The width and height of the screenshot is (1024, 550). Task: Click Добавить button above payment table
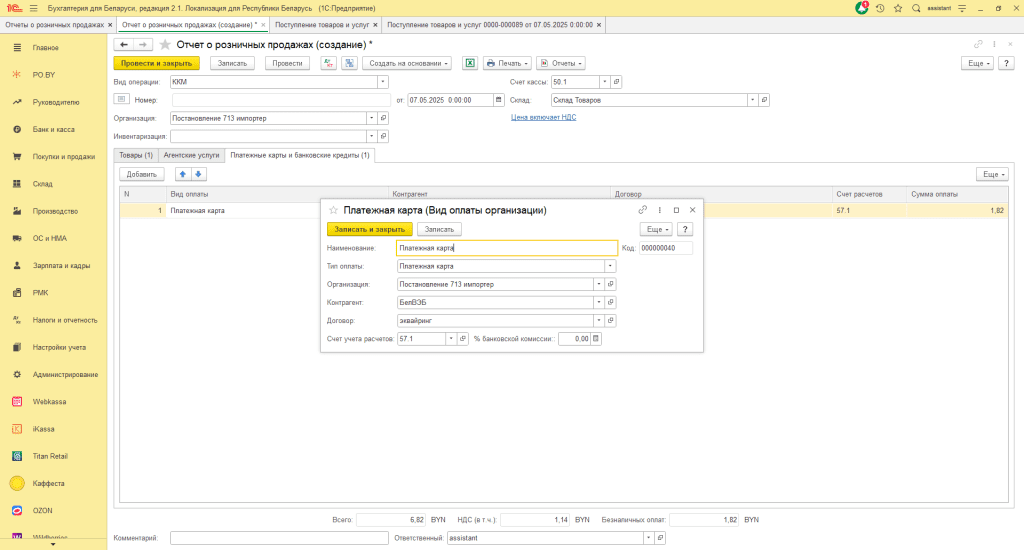pyautogui.click(x=142, y=174)
